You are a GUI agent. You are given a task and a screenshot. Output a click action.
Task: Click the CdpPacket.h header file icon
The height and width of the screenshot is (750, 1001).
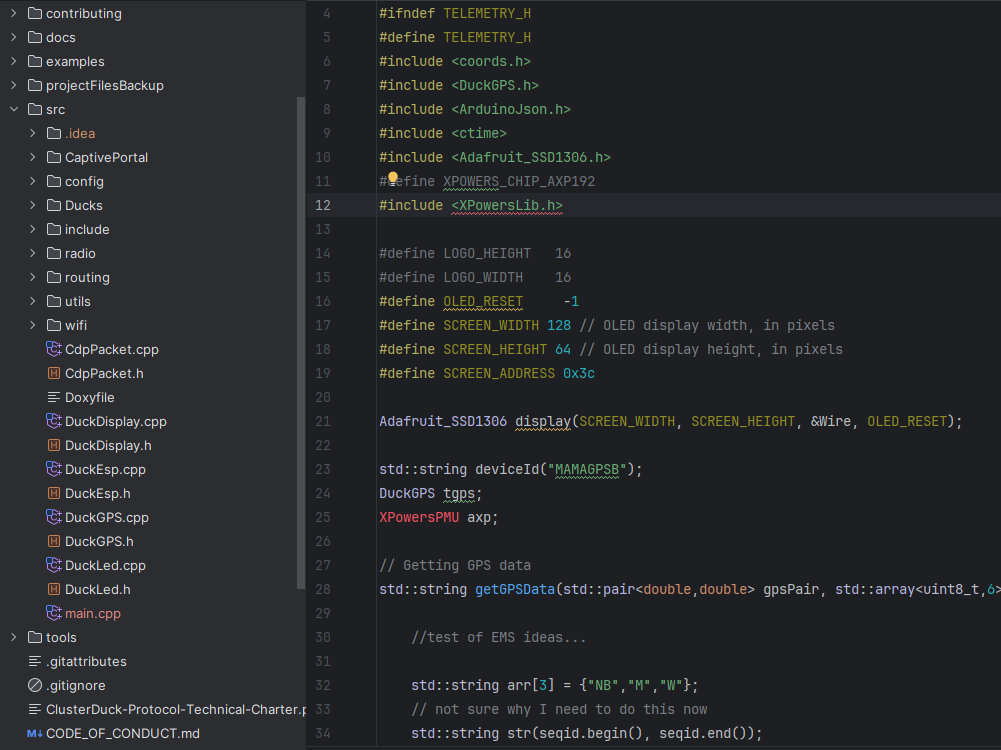tap(54, 373)
